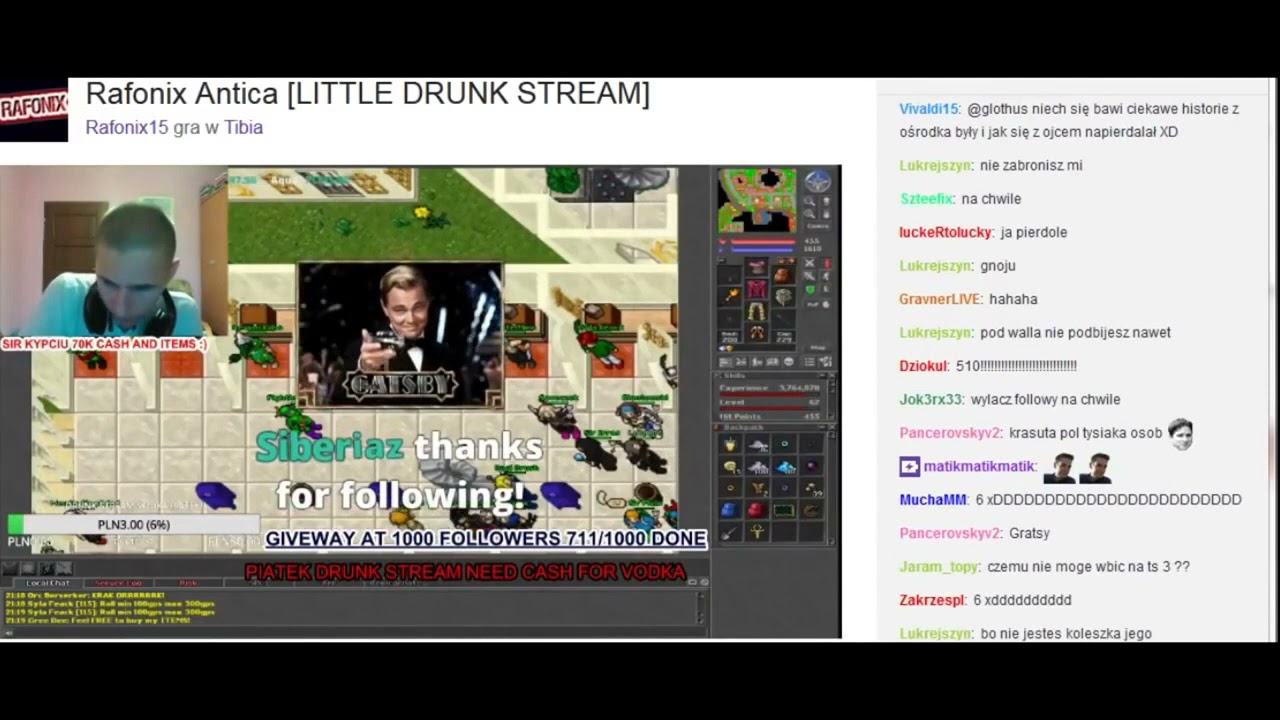Click username matikmatikmatik in chat
This screenshot has width=1280, height=720.
tap(979, 466)
